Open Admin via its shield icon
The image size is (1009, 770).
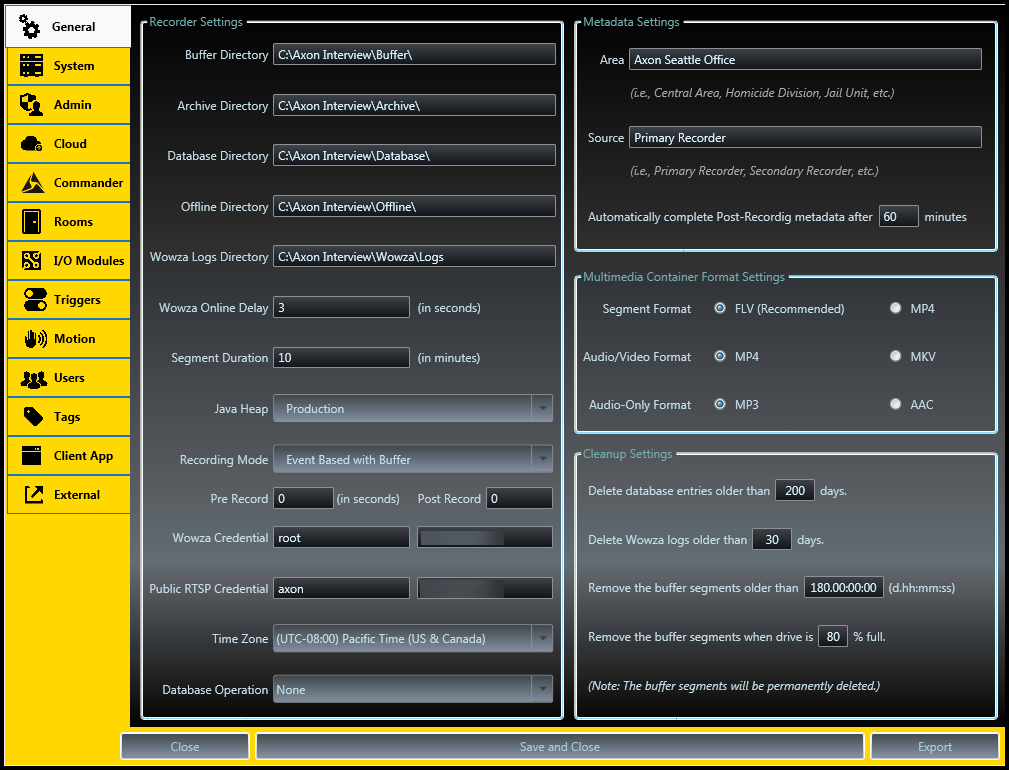coord(32,105)
